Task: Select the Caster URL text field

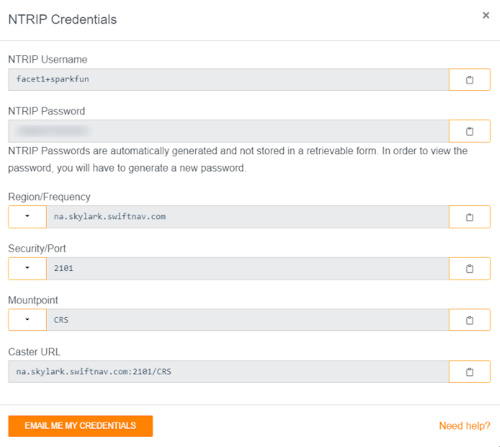Action: click(x=229, y=372)
